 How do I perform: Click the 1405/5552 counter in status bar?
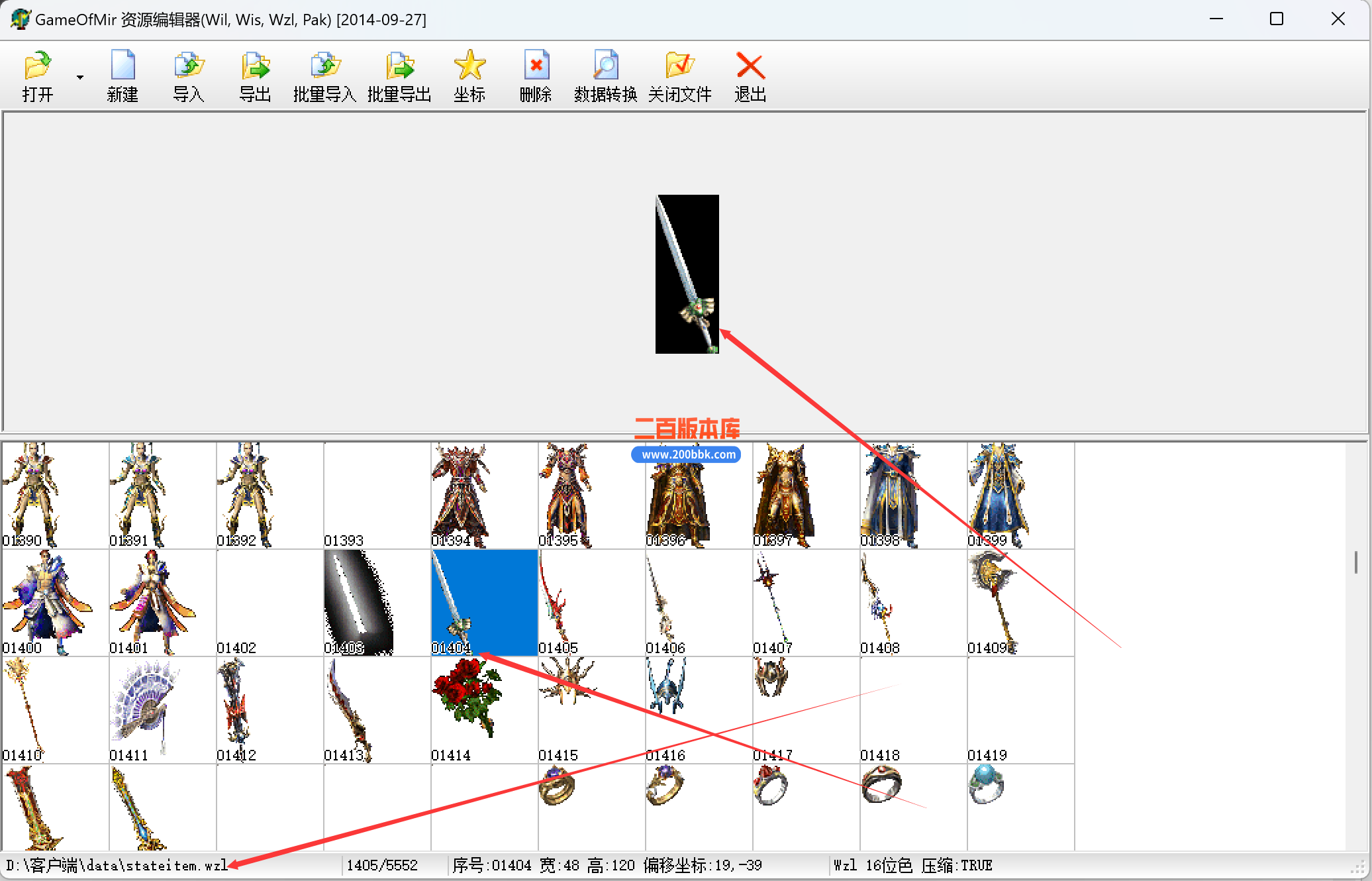382,865
